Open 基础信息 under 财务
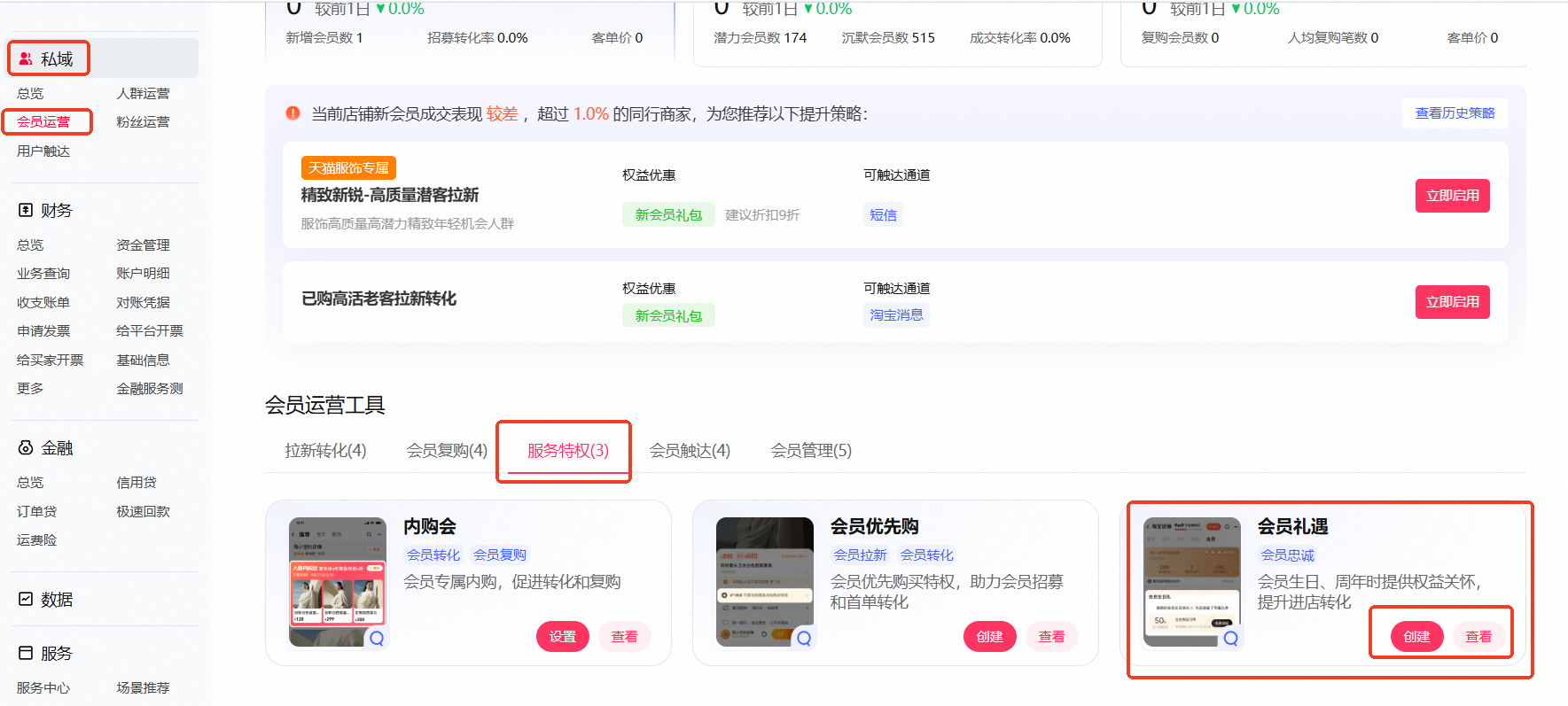Viewport: 1568px width, 706px height. [143, 361]
